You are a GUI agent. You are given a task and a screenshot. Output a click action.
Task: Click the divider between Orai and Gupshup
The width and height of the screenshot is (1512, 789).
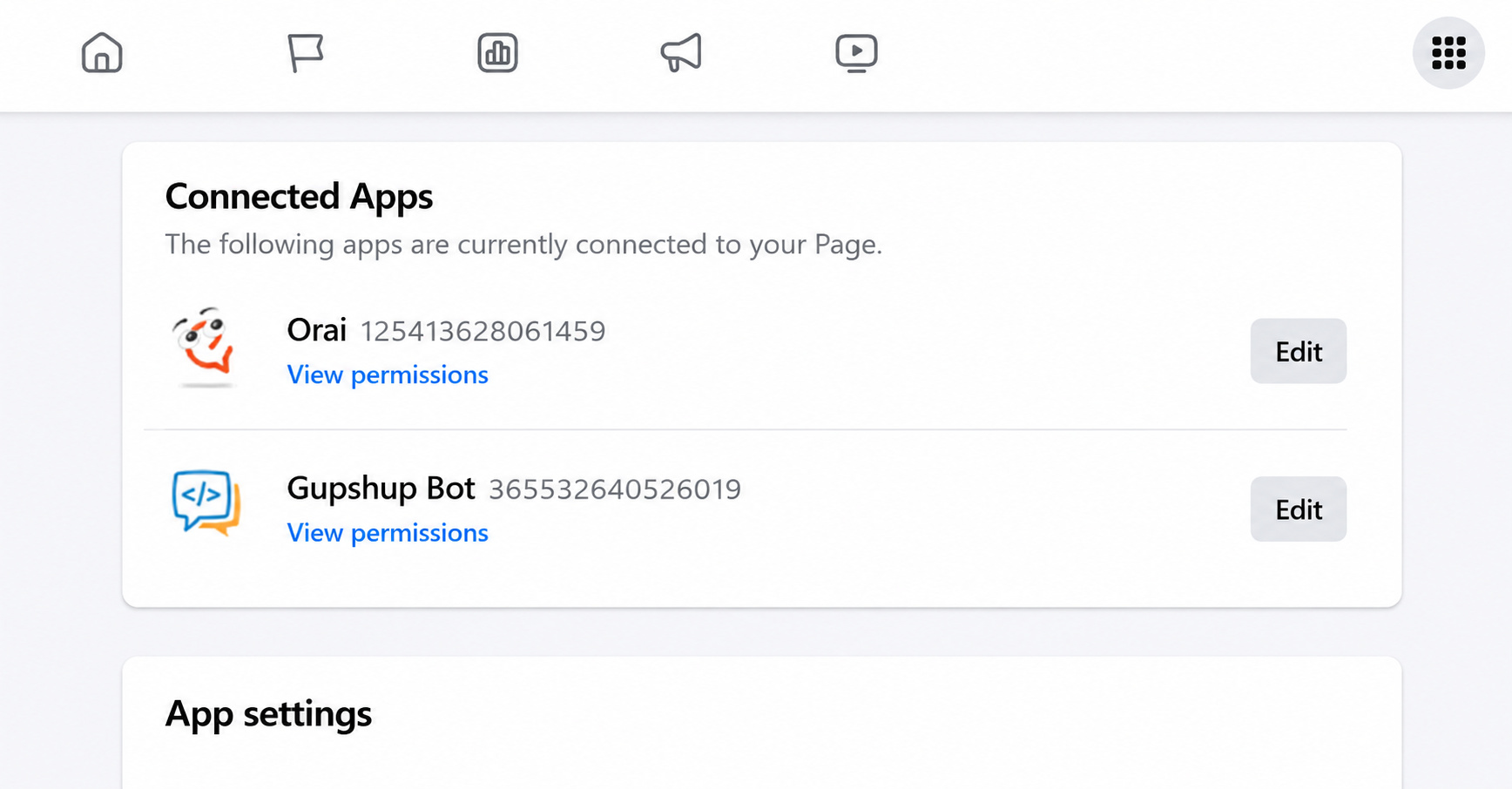[x=746, y=429]
